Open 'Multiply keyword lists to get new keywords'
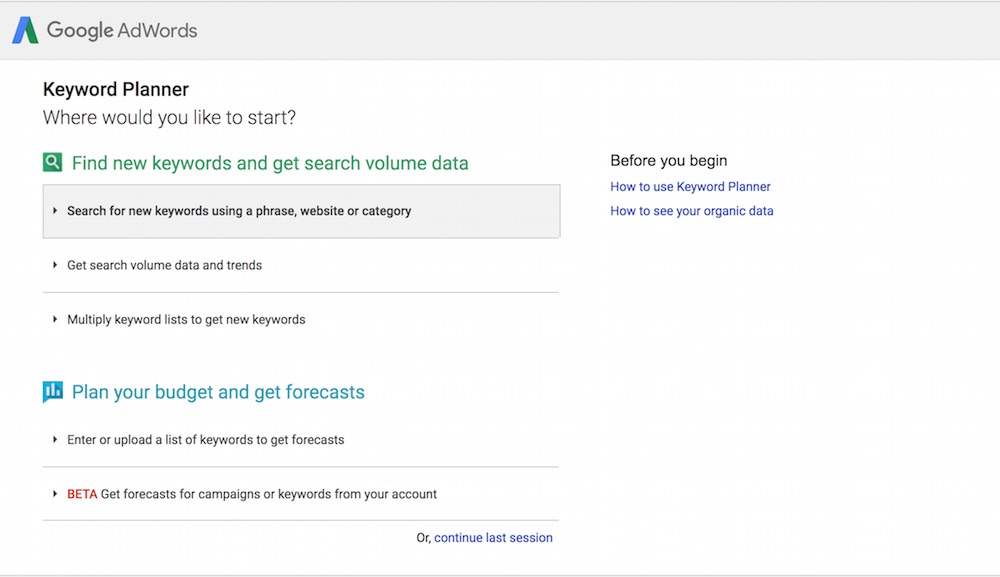This screenshot has height=577, width=1000. pos(301,319)
